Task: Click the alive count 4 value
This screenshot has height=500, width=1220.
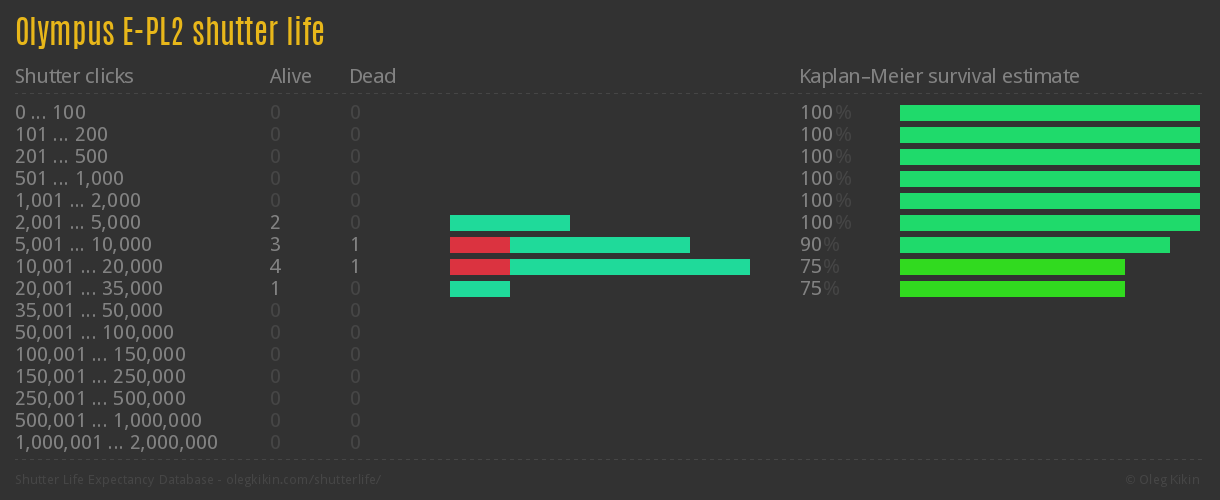Action: pyautogui.click(x=275, y=267)
